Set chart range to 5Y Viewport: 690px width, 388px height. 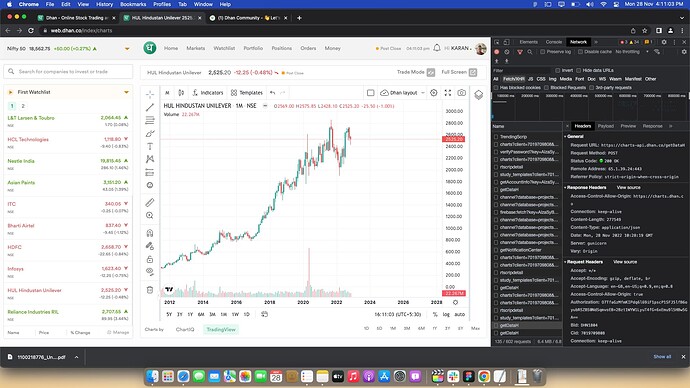coord(169,315)
